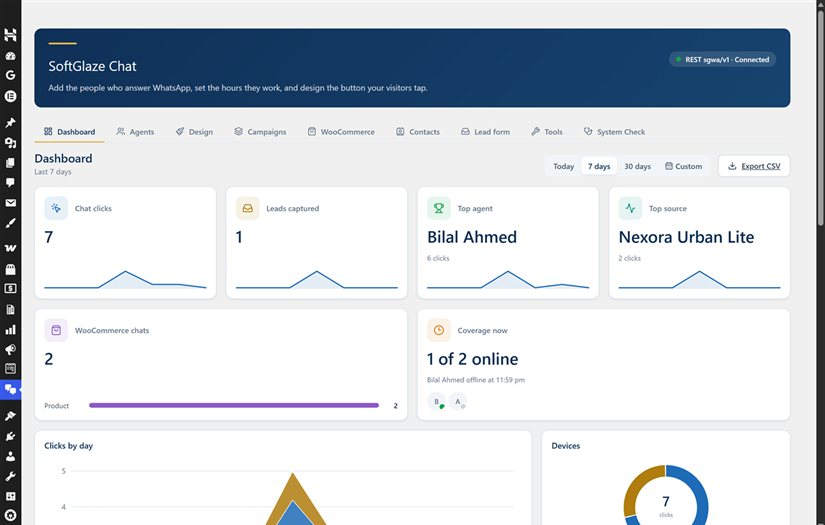This screenshot has width=825, height=525.
Task: Click the 'SoftGlaze Chat' banner title
Action: tap(92, 66)
